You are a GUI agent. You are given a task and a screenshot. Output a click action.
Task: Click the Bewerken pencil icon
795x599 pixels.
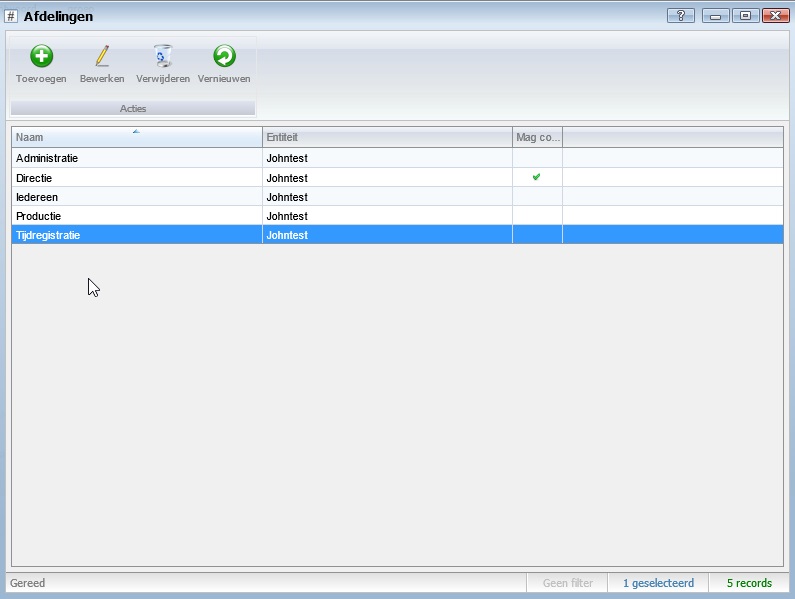(x=102, y=56)
